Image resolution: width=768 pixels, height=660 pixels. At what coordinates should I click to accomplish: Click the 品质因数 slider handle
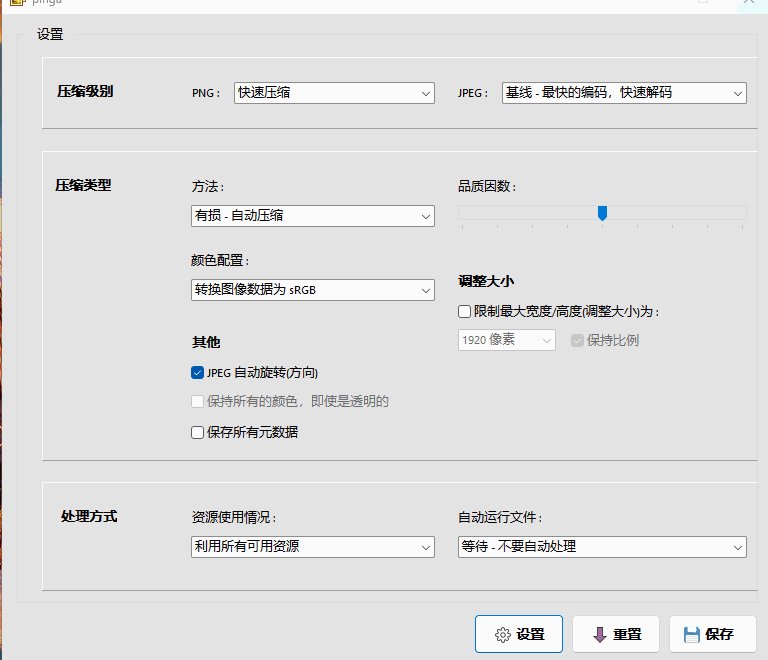[602, 213]
